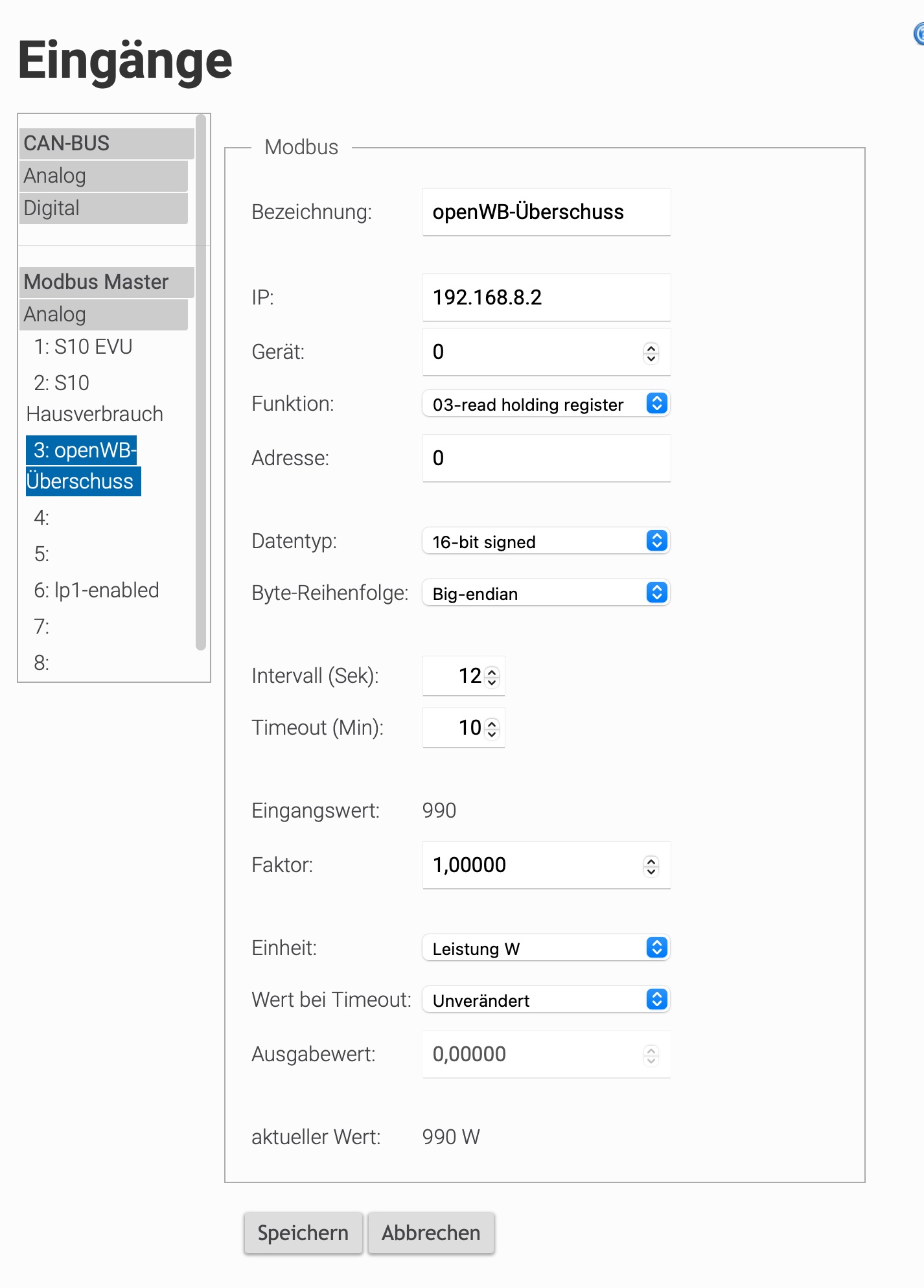
Task: Click the Intervall (Sek) stepper arrows
Action: coord(492,676)
